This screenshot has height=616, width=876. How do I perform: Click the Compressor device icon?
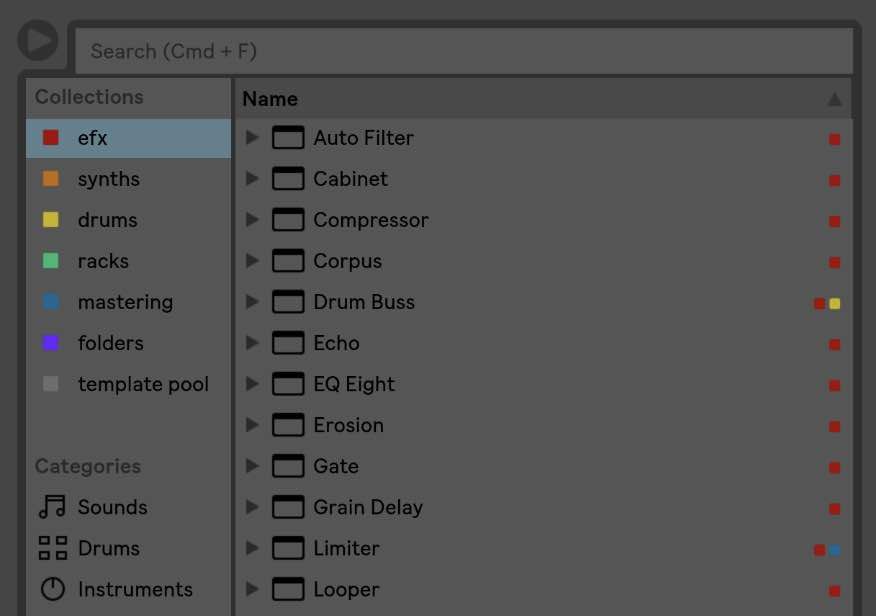click(x=288, y=220)
